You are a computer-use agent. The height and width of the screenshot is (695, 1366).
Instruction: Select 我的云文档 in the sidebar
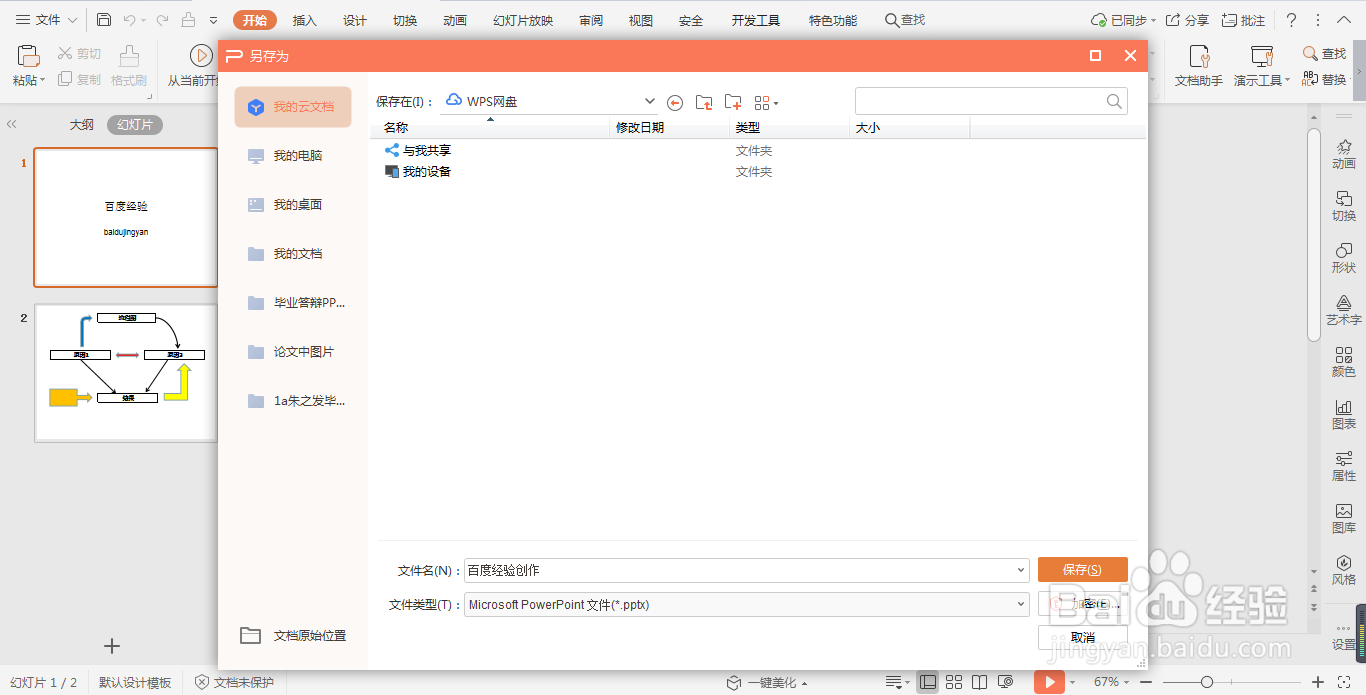pyautogui.click(x=293, y=107)
